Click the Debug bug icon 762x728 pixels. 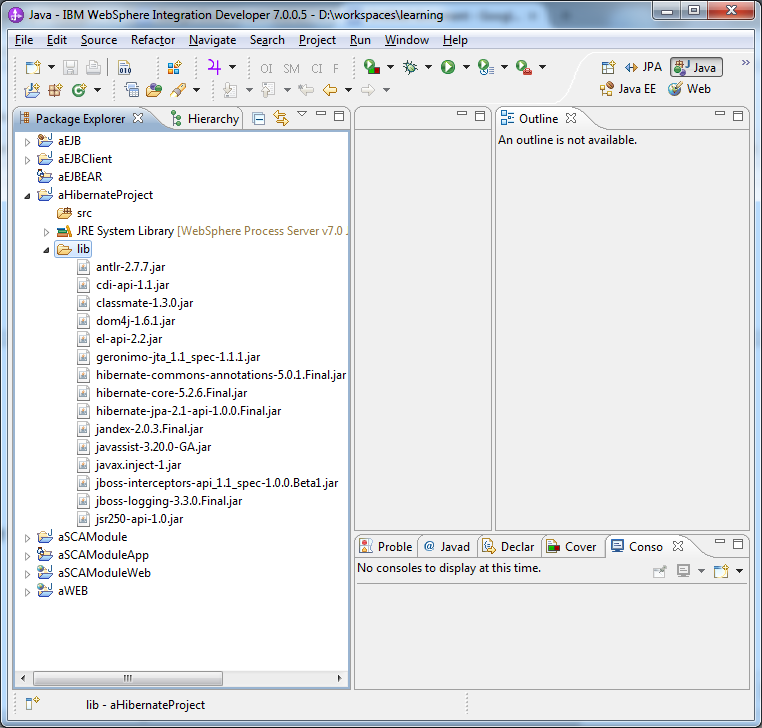pos(410,67)
